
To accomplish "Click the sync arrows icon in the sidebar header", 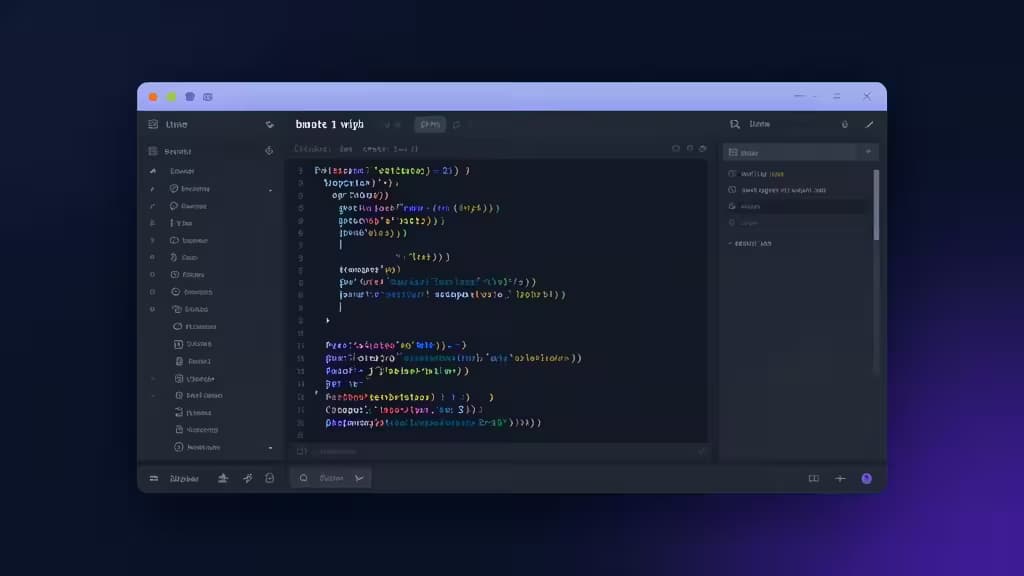I will point(270,124).
